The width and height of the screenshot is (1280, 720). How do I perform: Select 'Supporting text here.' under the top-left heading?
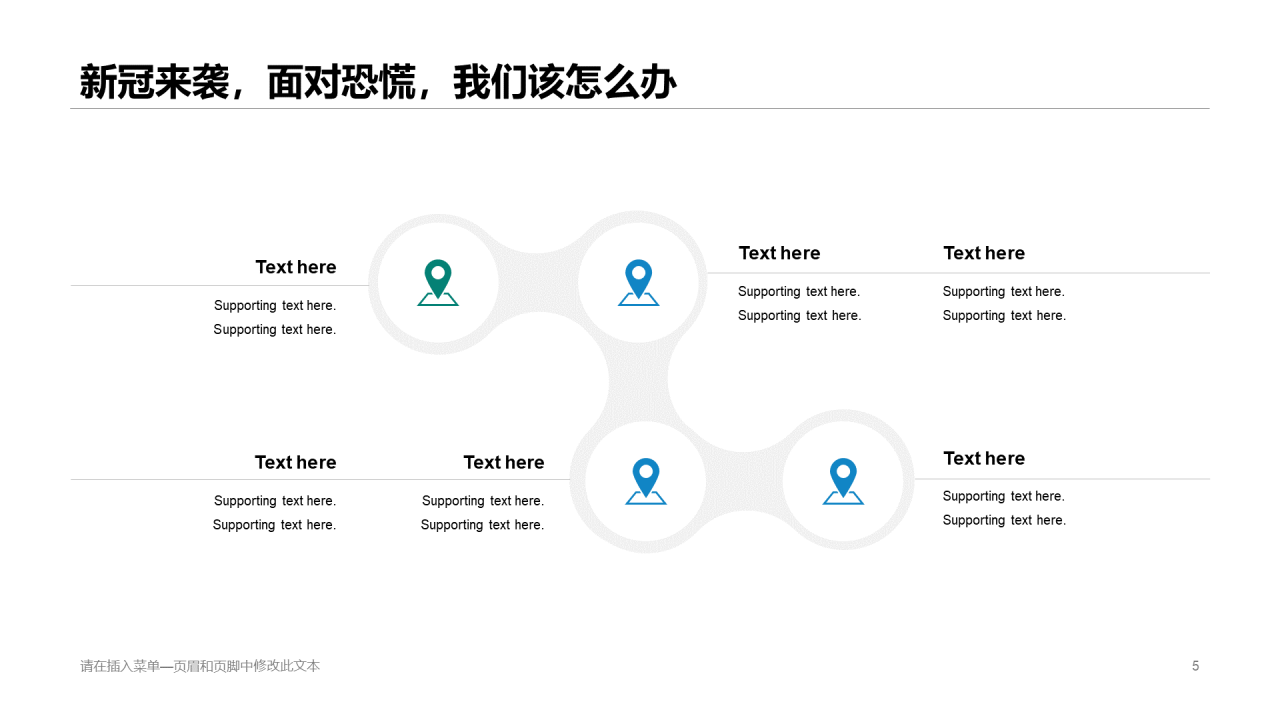pyautogui.click(x=275, y=305)
